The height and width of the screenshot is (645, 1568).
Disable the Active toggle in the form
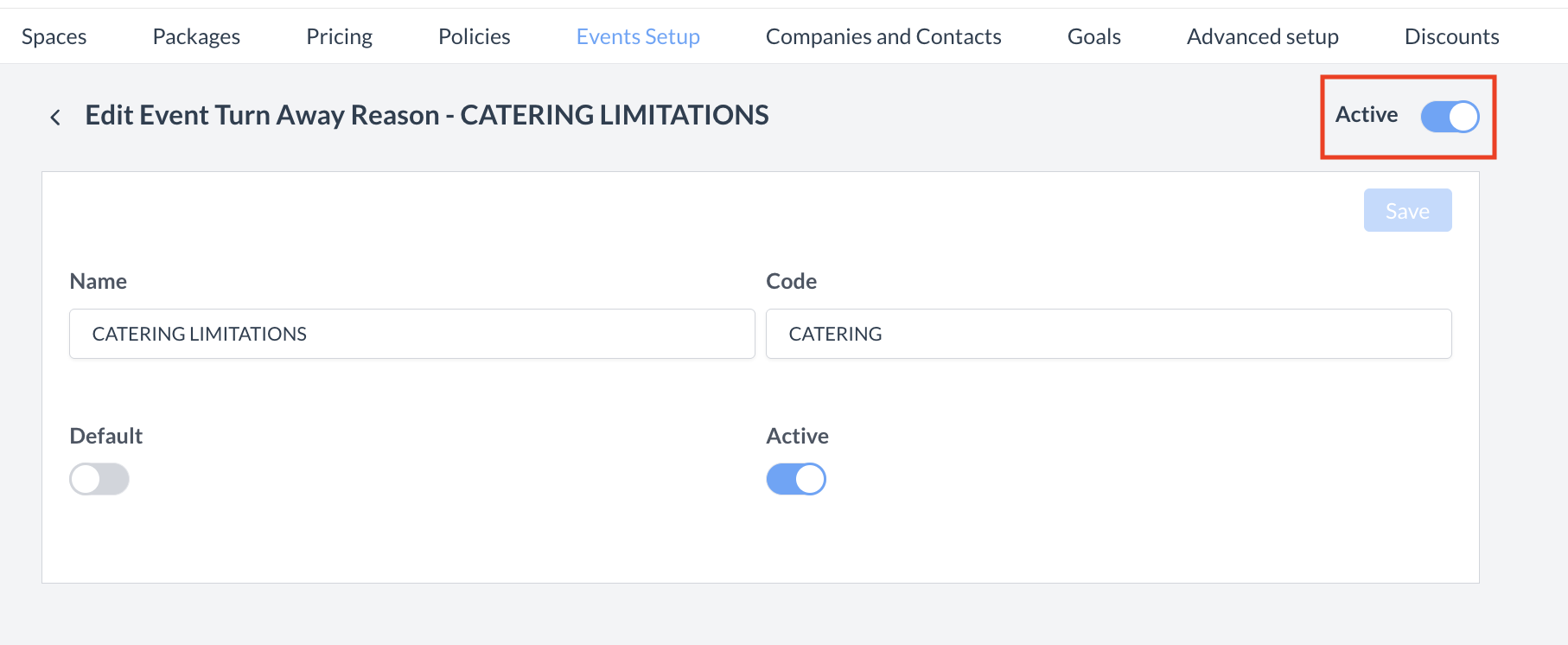(795, 478)
